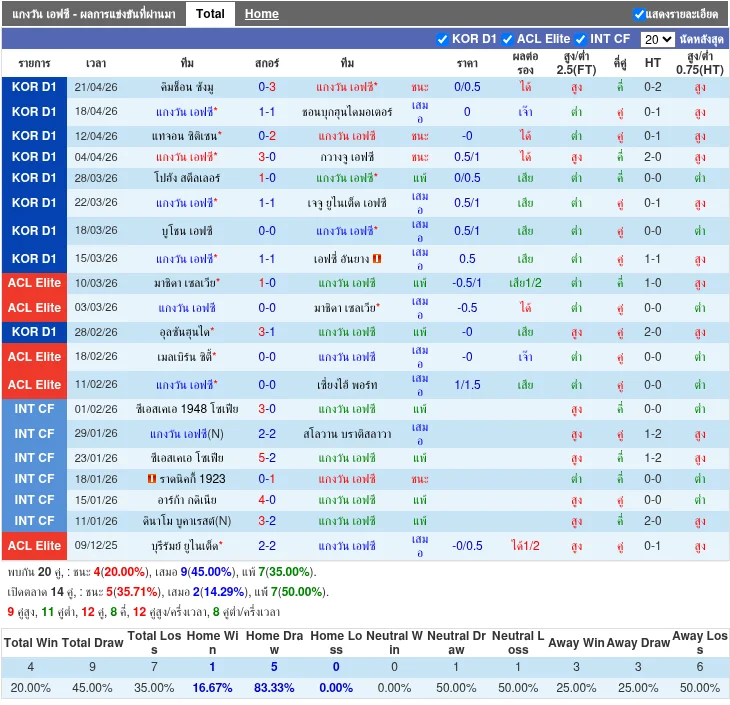
Task: Open the 4-0 score against อาร์ก้า กดิเนีย
Action: coord(267,500)
